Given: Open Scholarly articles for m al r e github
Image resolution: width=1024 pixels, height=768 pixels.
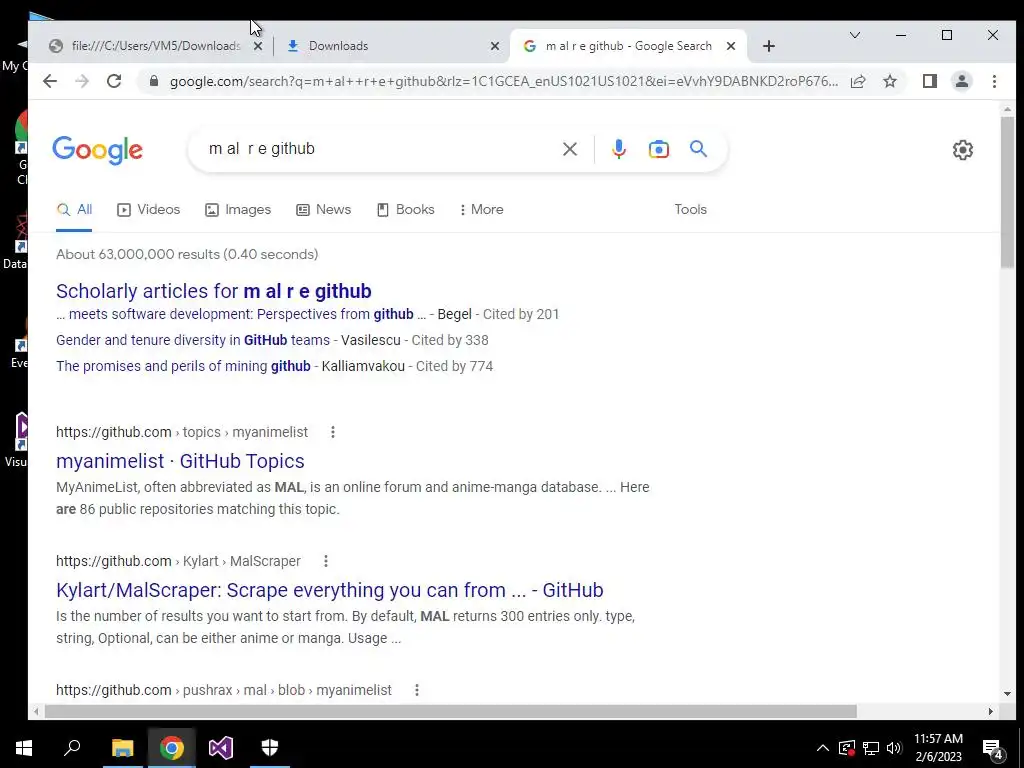Looking at the screenshot, I should tap(214, 291).
